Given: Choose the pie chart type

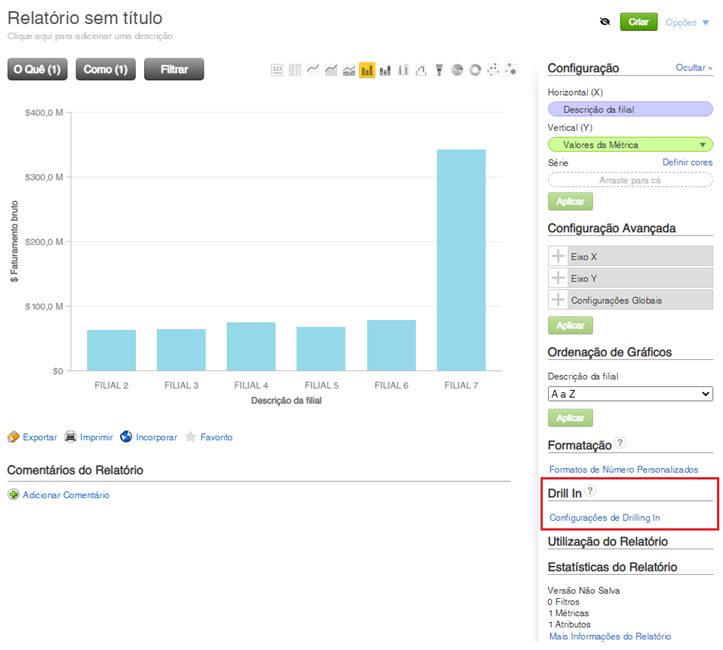Looking at the screenshot, I should [457, 70].
